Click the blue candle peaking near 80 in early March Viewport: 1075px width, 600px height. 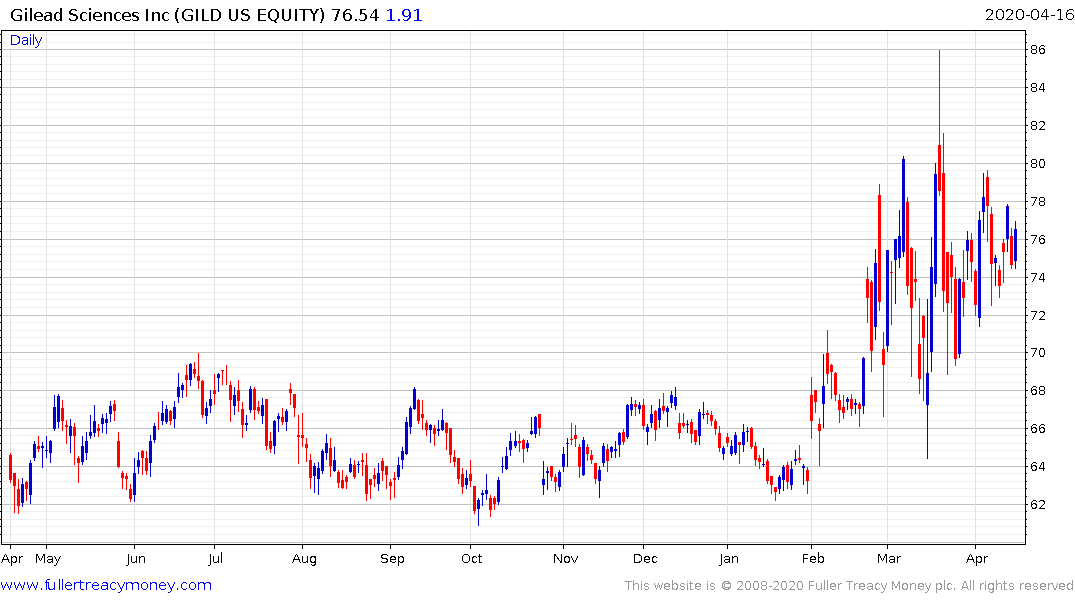point(904,206)
